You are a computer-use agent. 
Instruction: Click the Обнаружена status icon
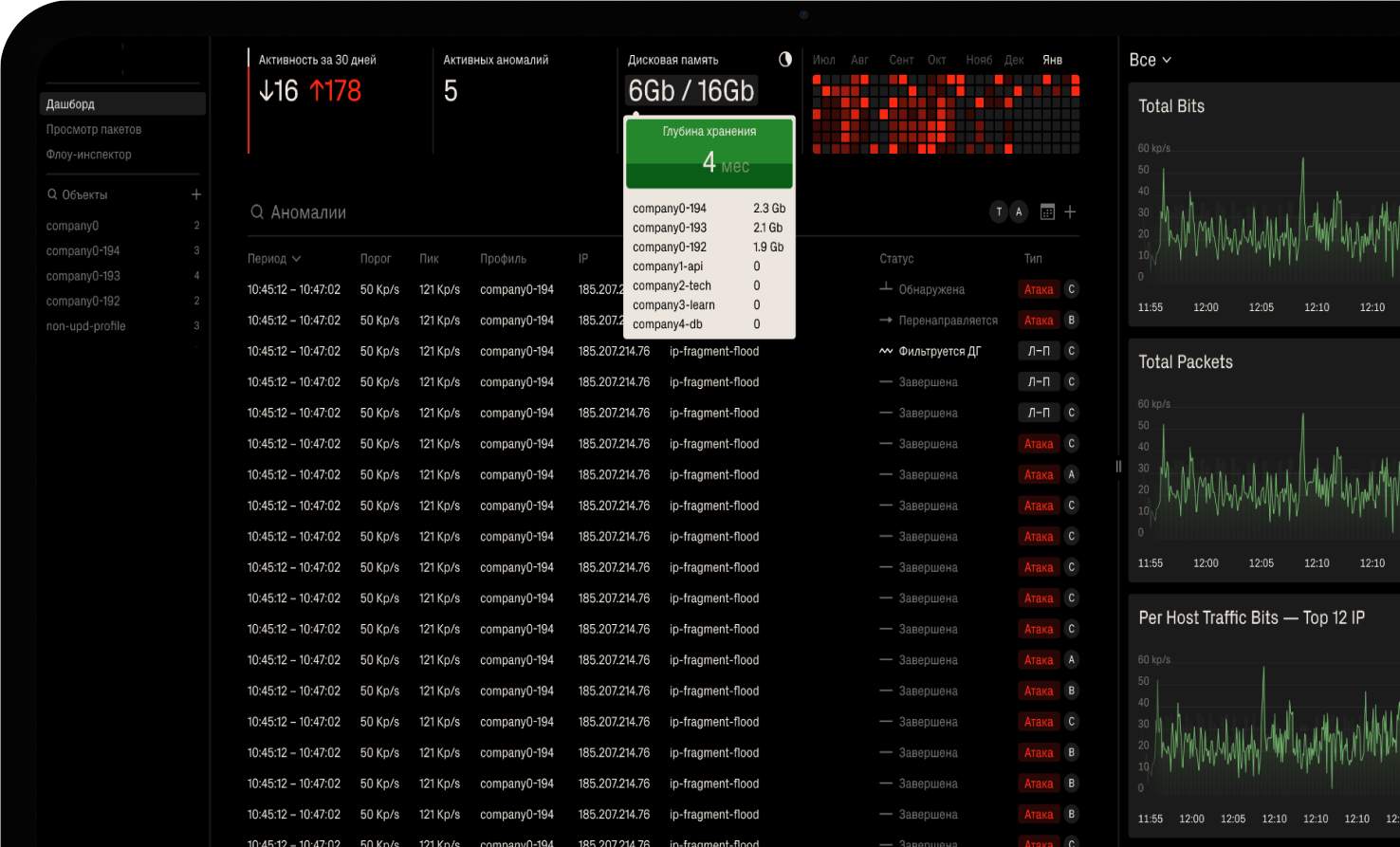coord(886,288)
